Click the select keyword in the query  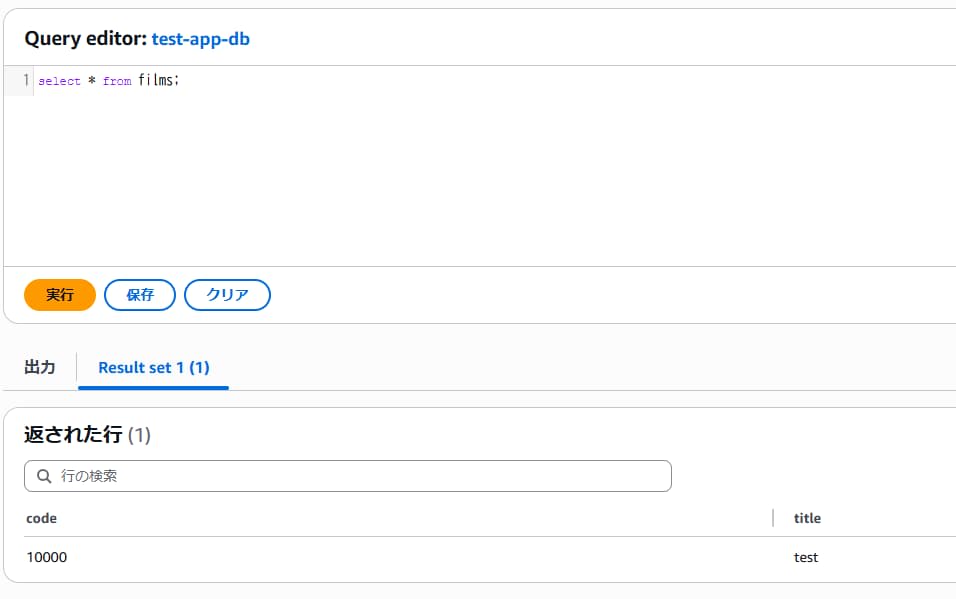[59, 81]
